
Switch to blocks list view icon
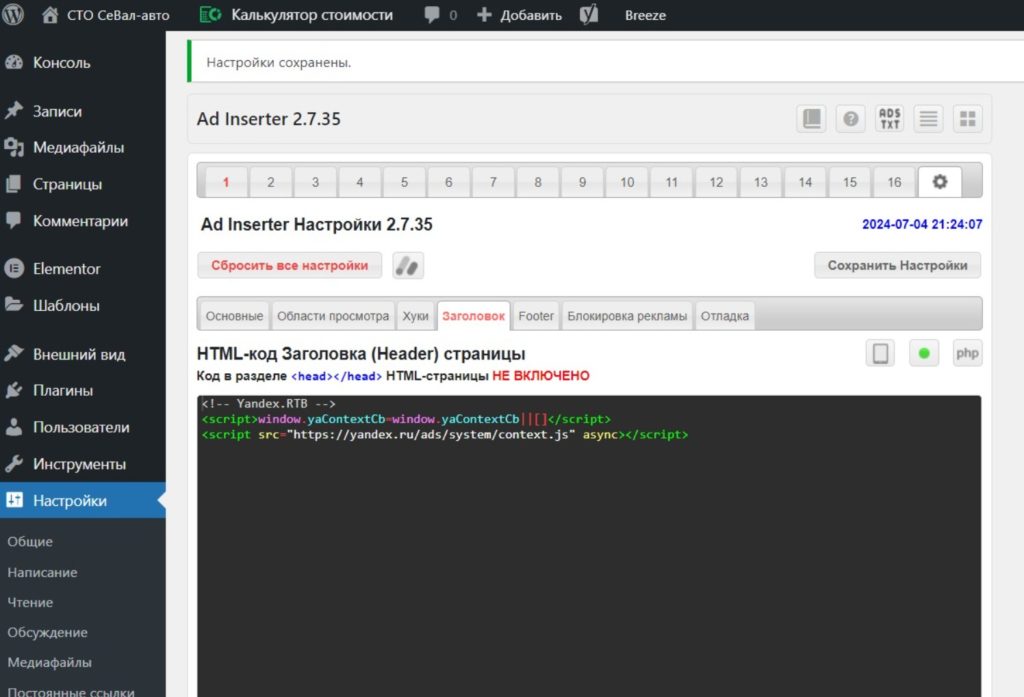coord(929,118)
